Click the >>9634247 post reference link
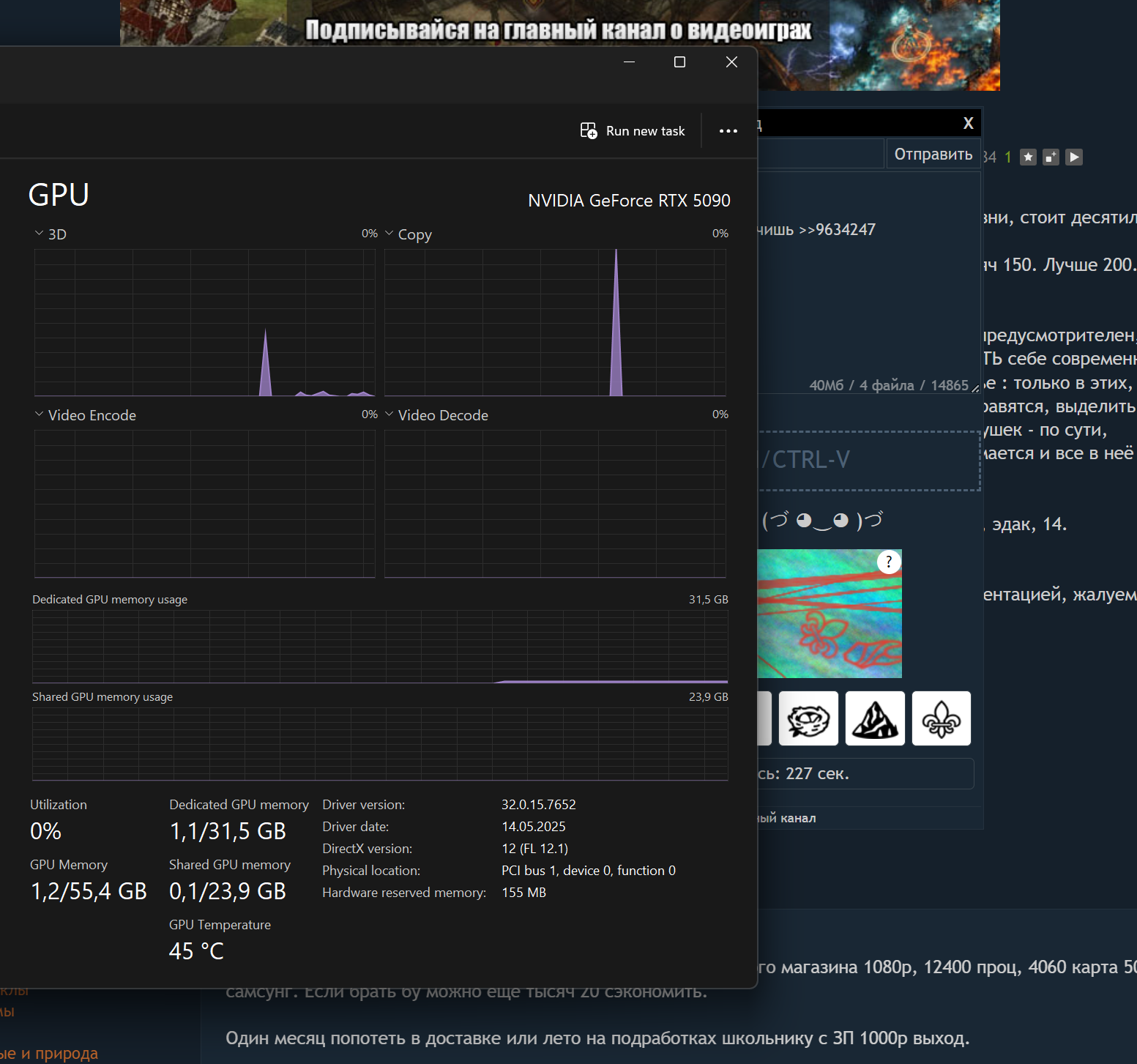Image resolution: width=1137 pixels, height=1064 pixels. point(837,230)
